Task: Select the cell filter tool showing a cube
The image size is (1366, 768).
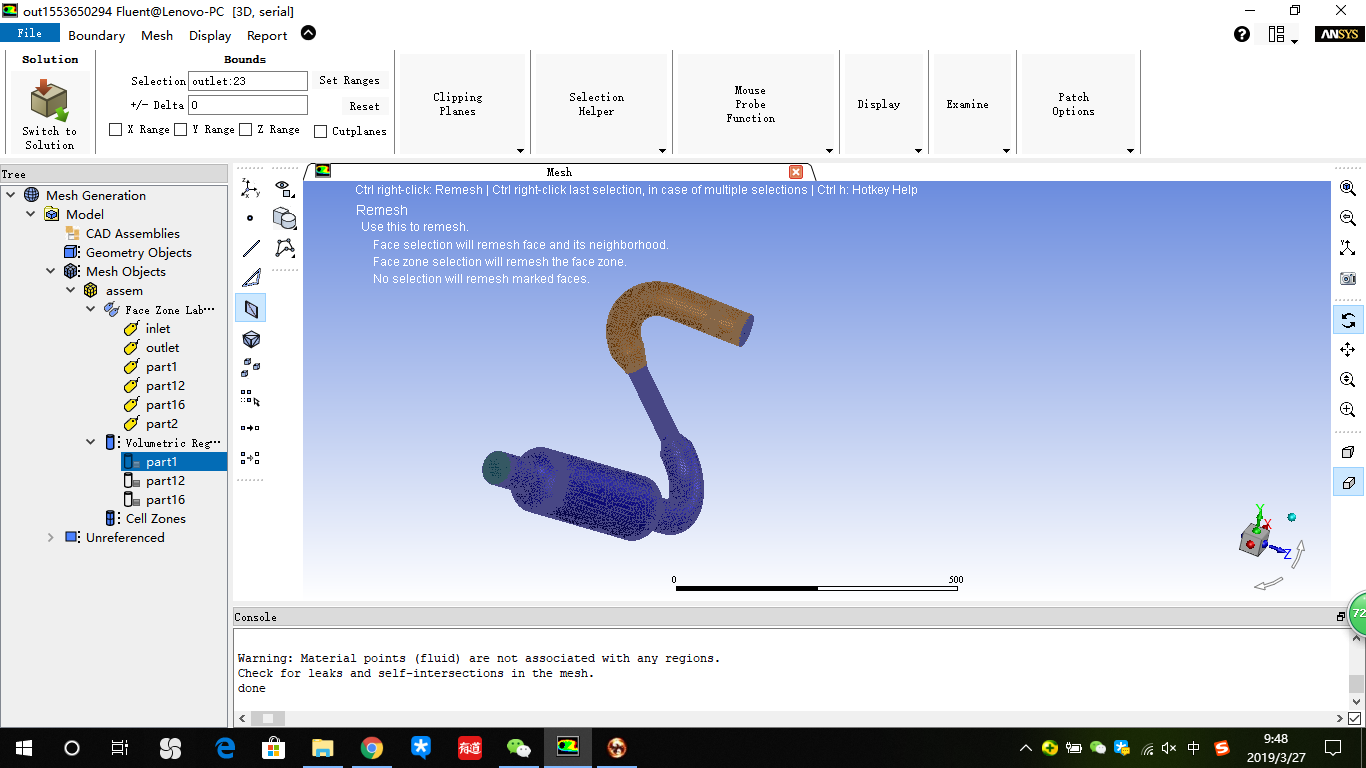Action: (251, 339)
